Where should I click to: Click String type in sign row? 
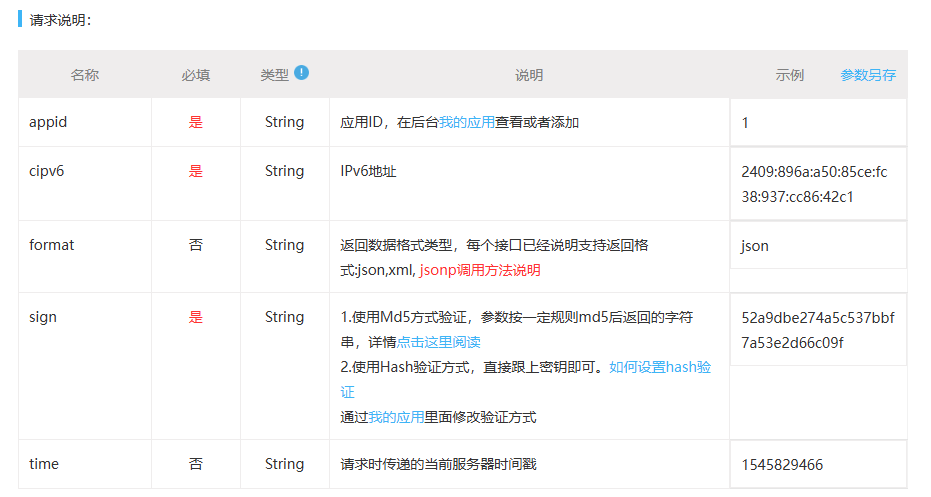point(284,317)
